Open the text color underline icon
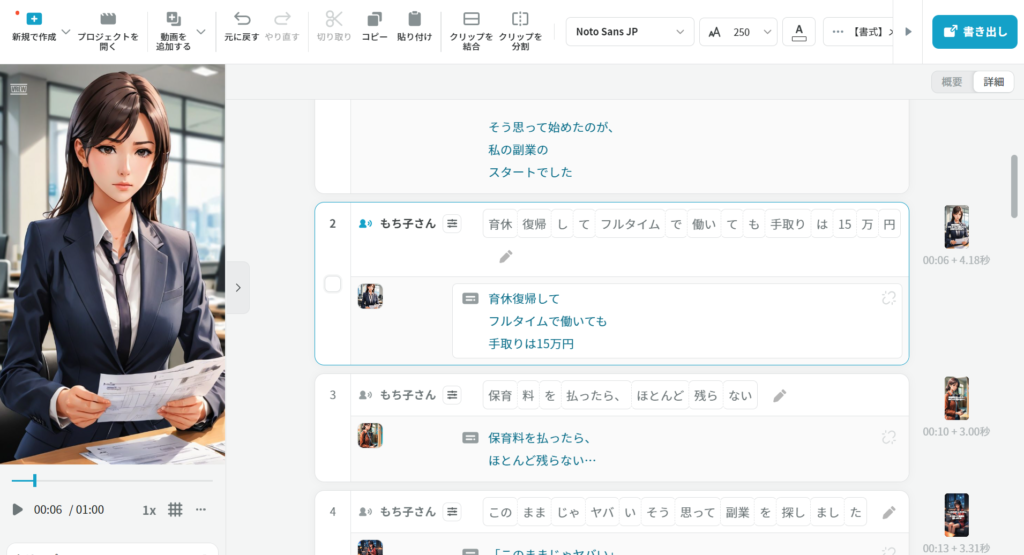 (798, 32)
